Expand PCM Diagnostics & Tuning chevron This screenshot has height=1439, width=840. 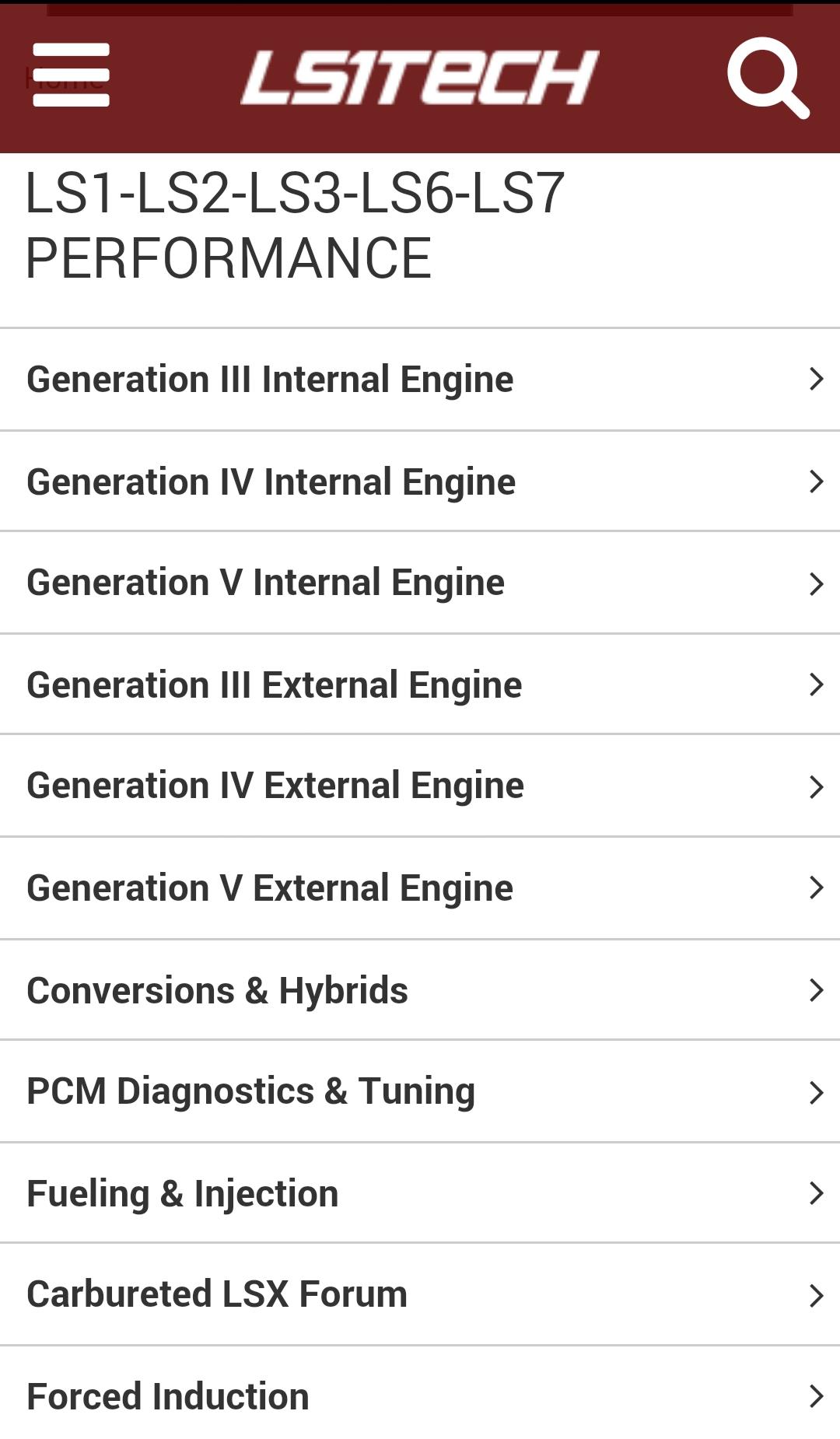[x=816, y=1092]
